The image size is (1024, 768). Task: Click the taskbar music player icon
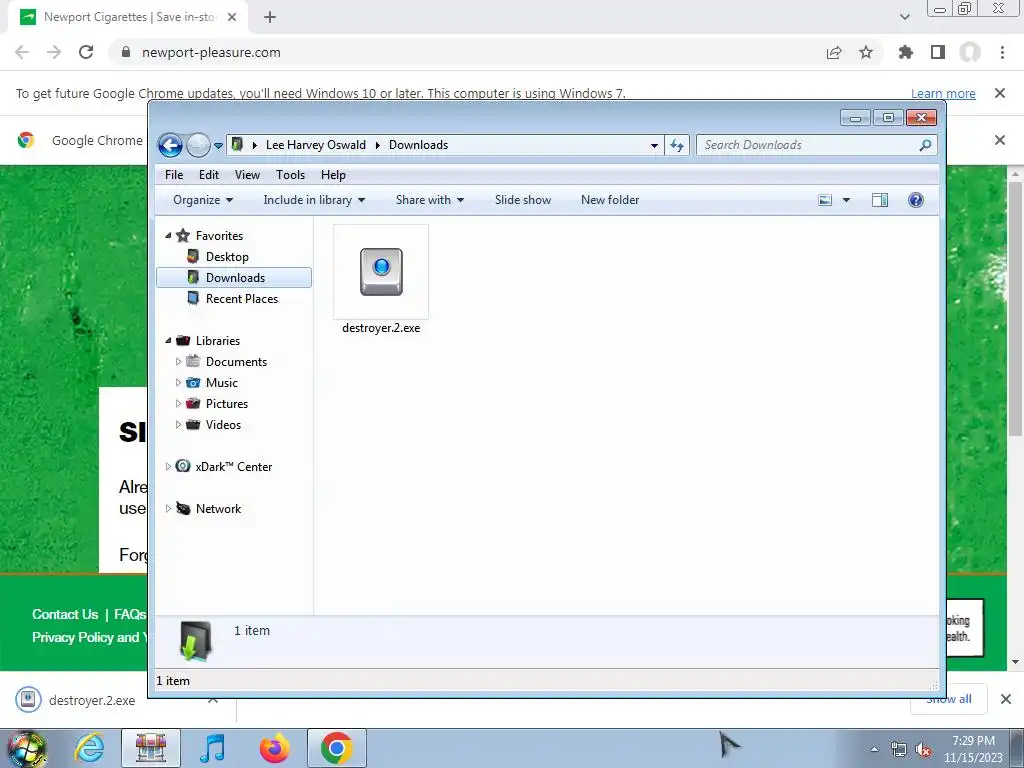click(212, 748)
